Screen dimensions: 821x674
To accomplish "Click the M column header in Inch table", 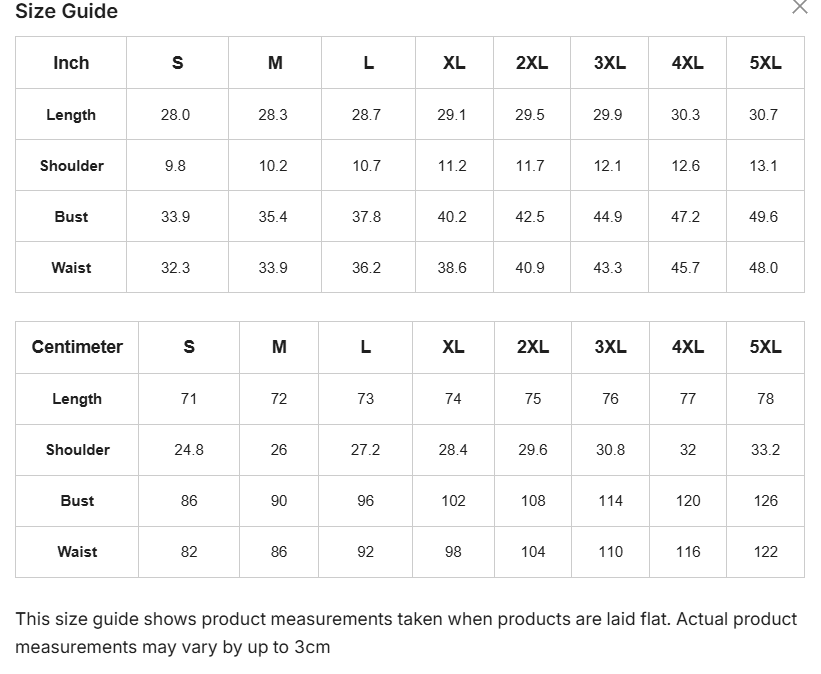I will (x=275, y=63).
